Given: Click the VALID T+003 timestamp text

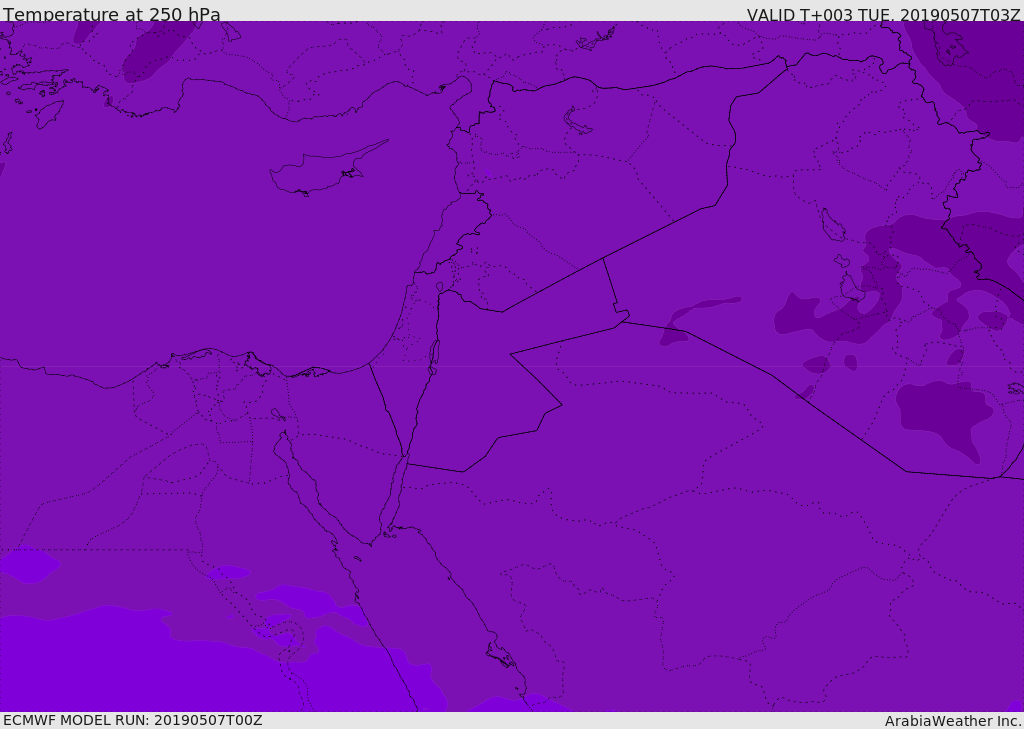Looking at the screenshot, I should coord(883,15).
